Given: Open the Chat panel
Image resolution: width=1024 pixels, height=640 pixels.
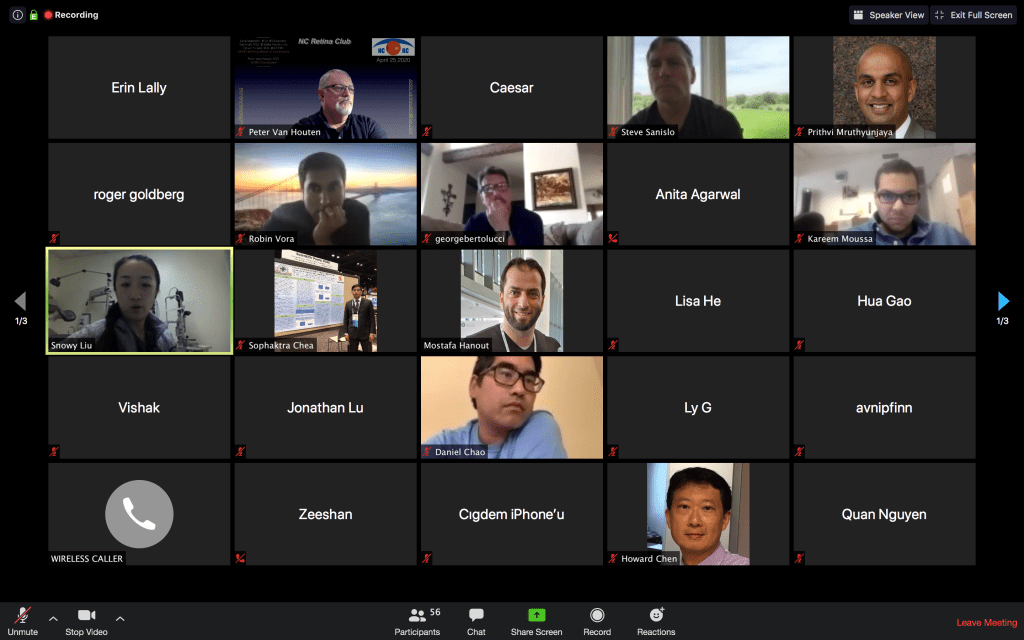Looking at the screenshot, I should (x=476, y=615).
